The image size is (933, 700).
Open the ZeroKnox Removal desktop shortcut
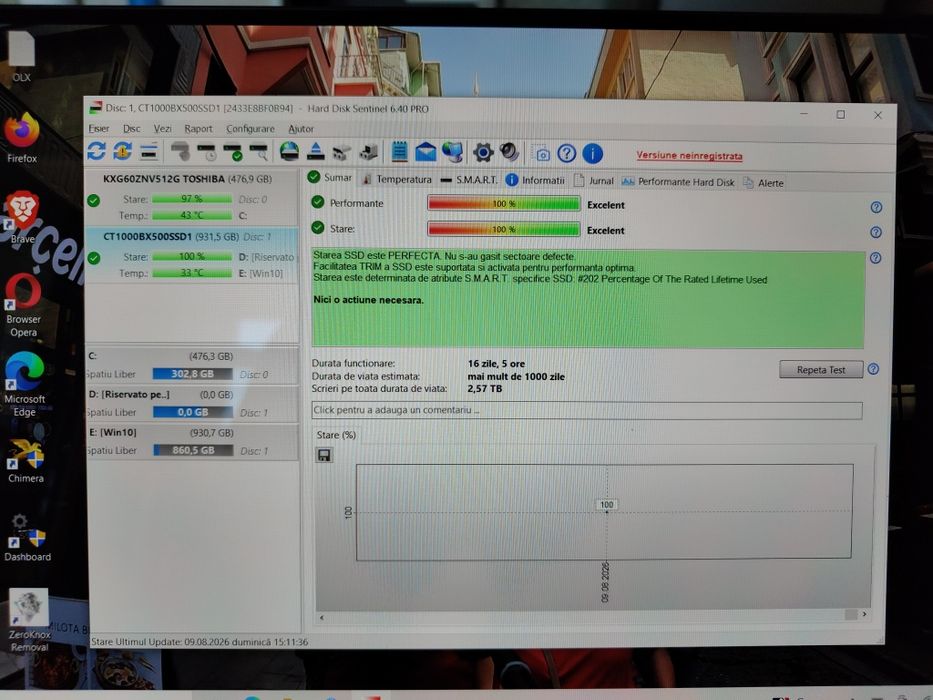[x=29, y=620]
